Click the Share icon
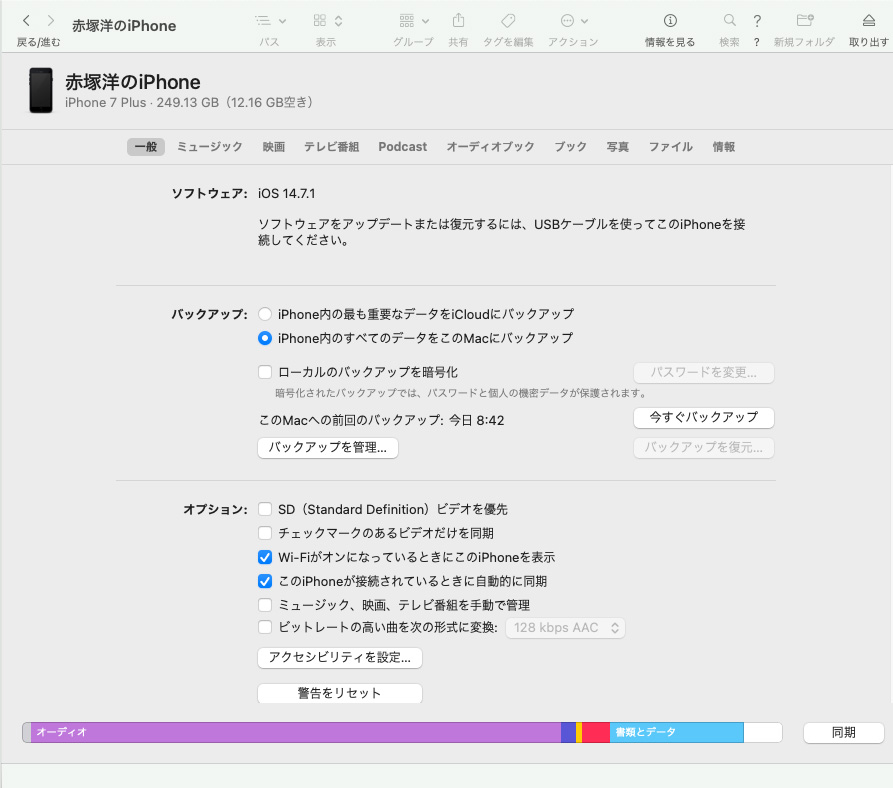This screenshot has width=893, height=788. (x=458, y=21)
